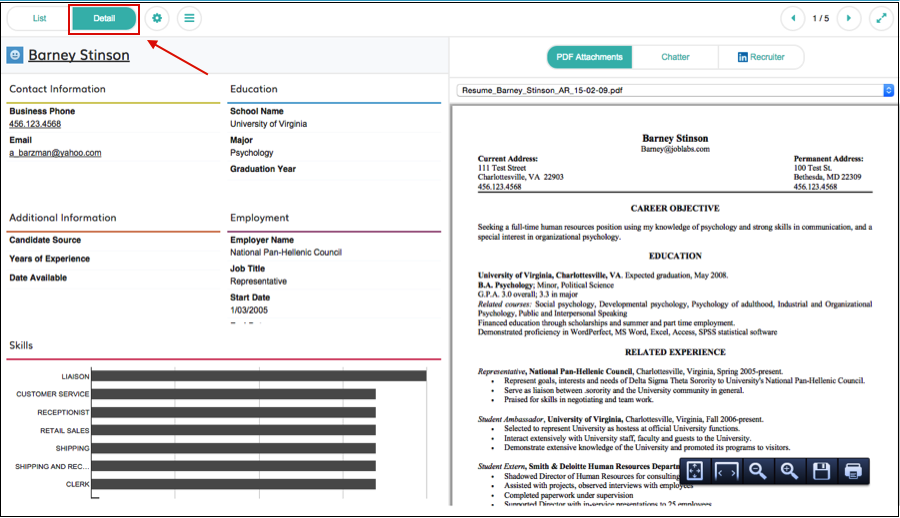Click the 'Psychology' major value
This screenshot has width=900, height=518.
[252, 153]
